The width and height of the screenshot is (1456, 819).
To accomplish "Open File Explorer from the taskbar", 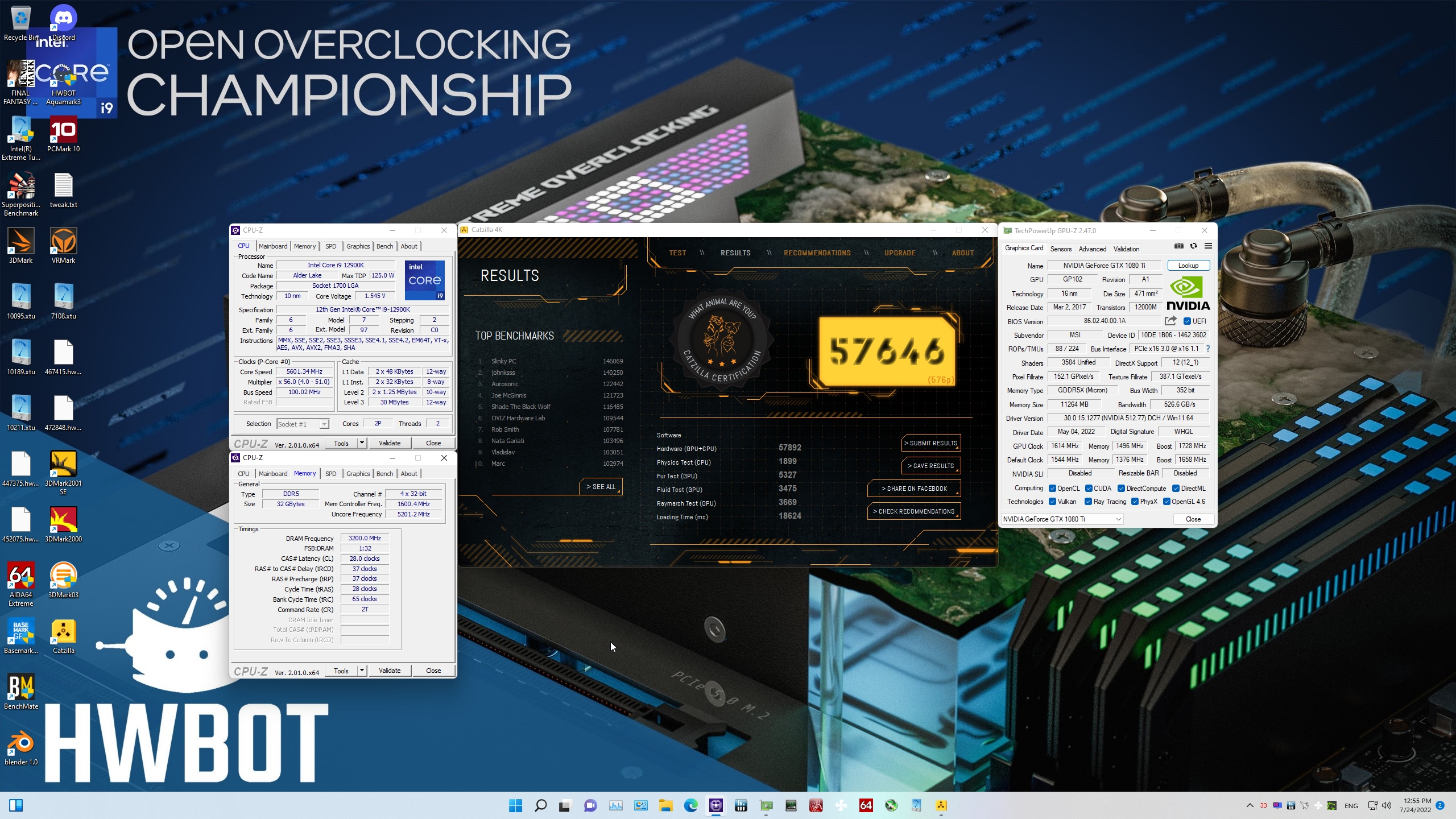I will (x=665, y=805).
